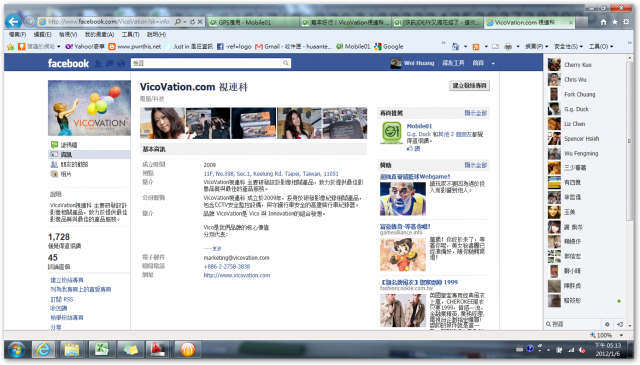Open Facebook messages icon

point(109,63)
